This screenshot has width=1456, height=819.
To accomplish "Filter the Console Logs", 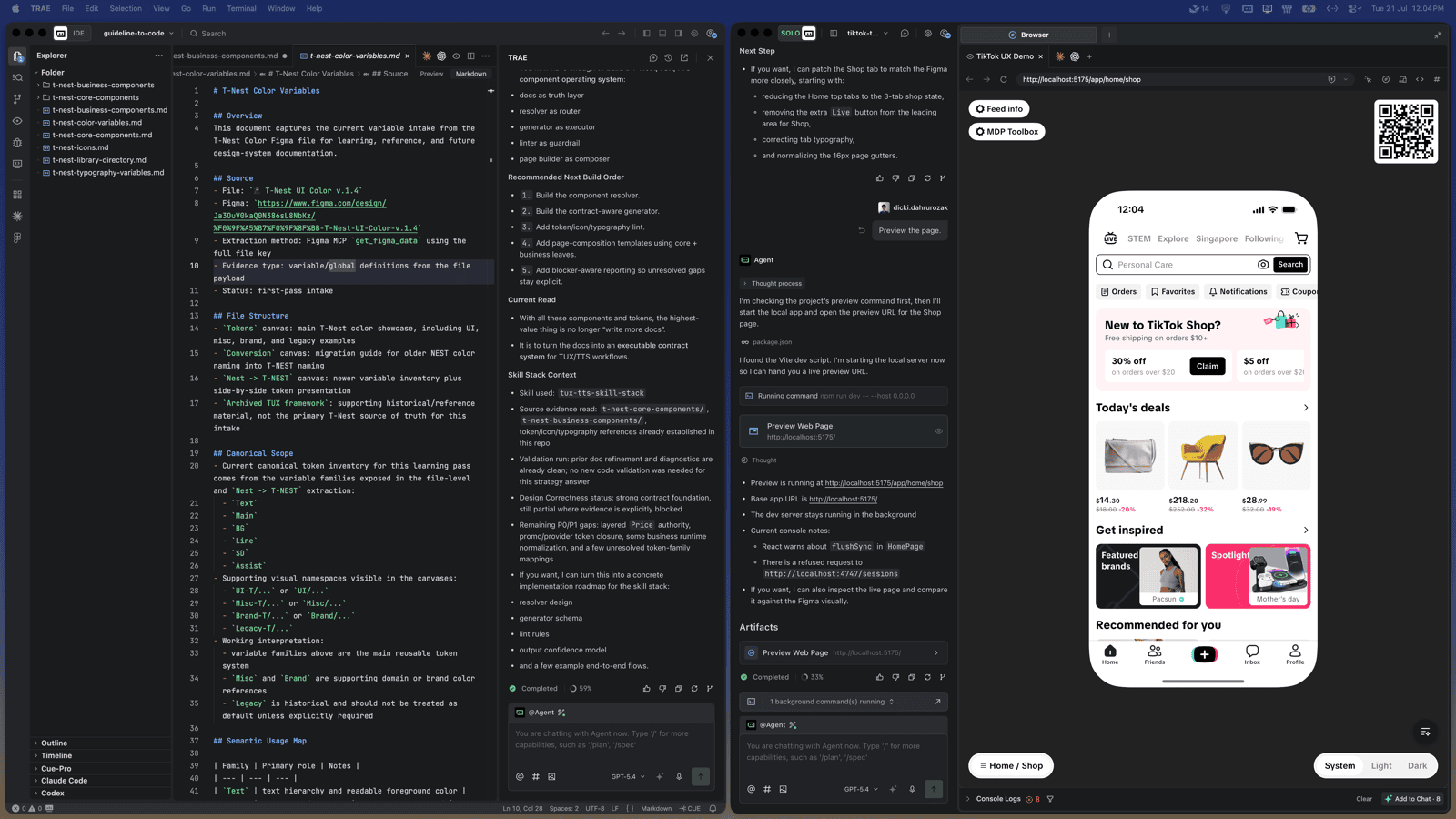I will (x=1050, y=799).
